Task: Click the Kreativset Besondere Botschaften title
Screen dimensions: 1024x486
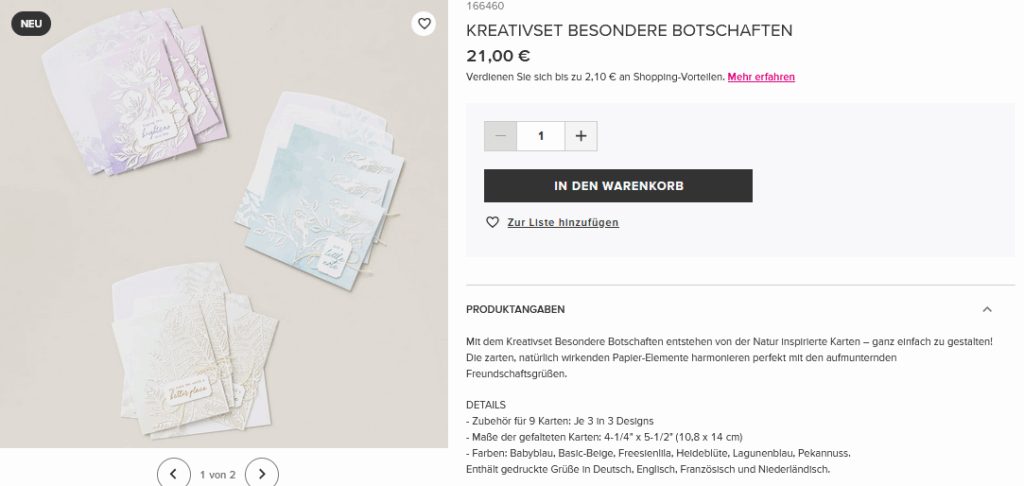Action: click(629, 31)
